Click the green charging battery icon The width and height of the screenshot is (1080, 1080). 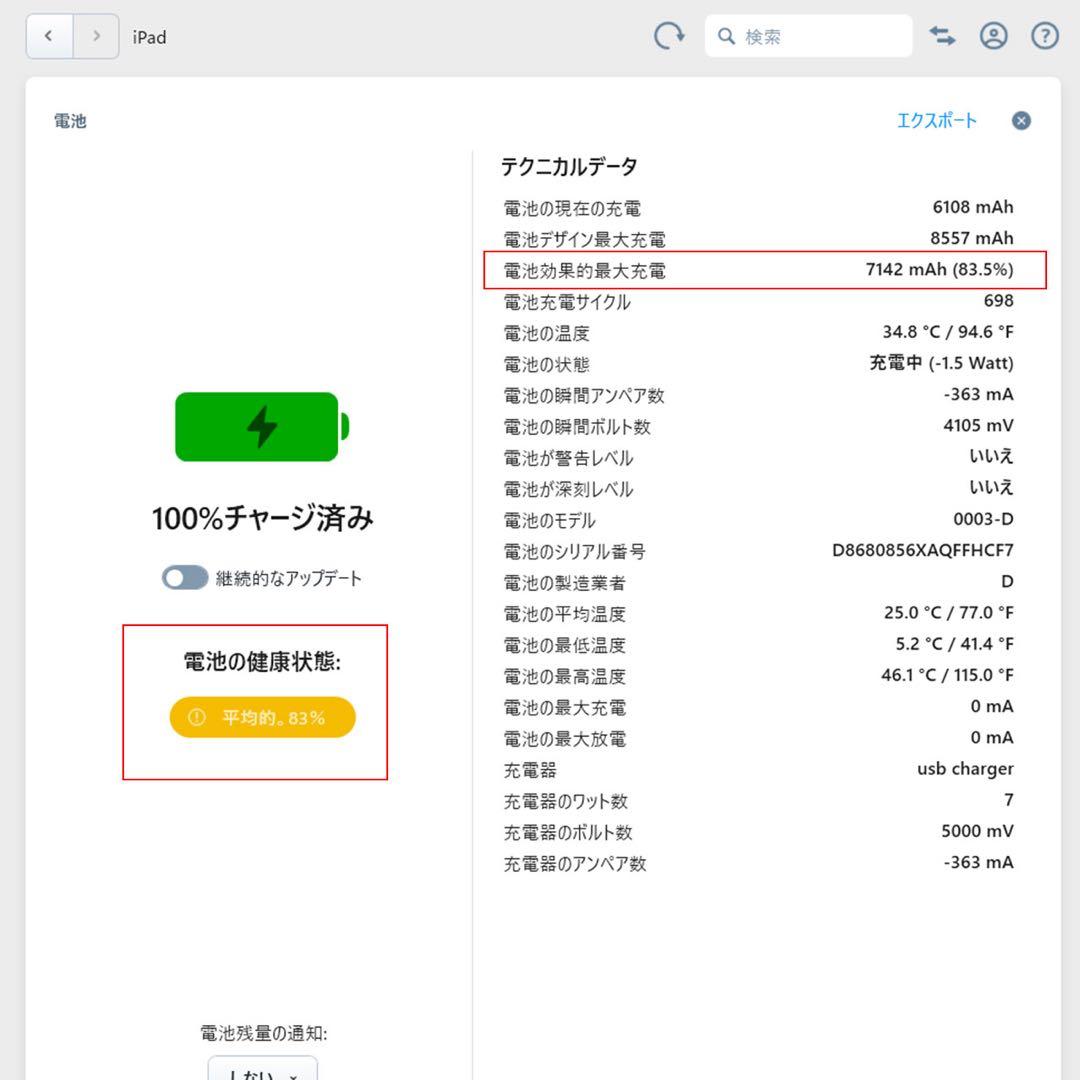tap(258, 426)
